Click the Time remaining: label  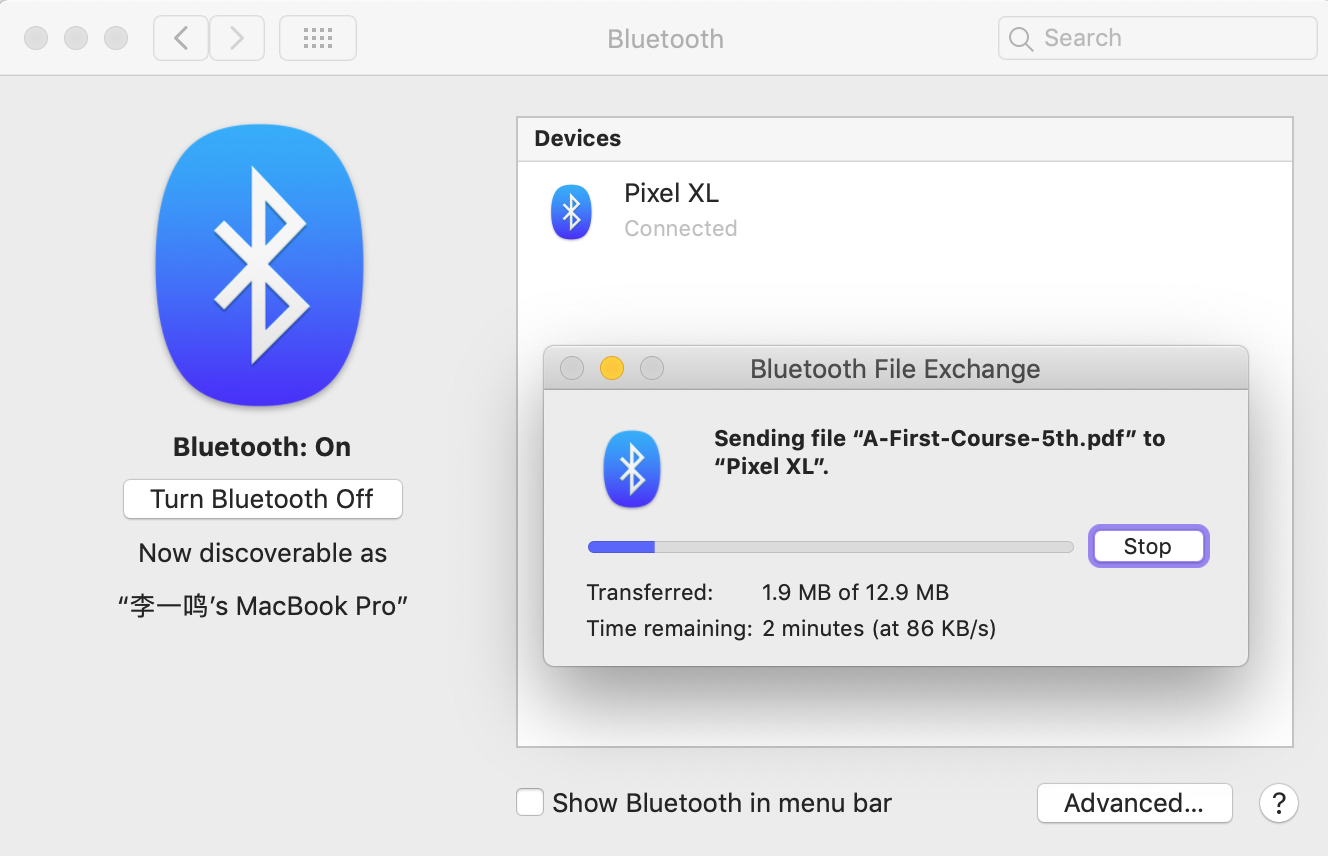[x=670, y=629]
